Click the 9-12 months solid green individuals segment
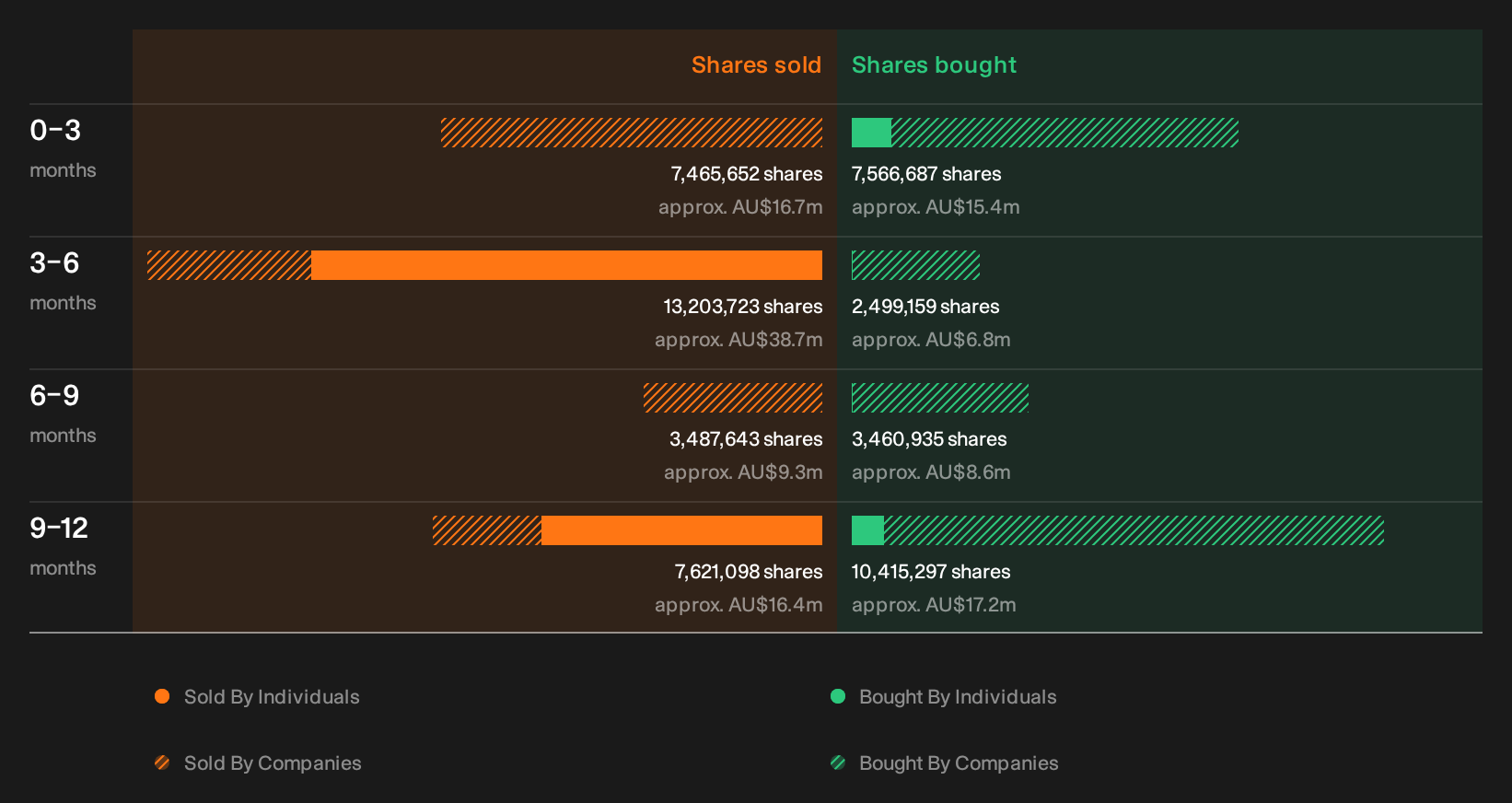 867,530
